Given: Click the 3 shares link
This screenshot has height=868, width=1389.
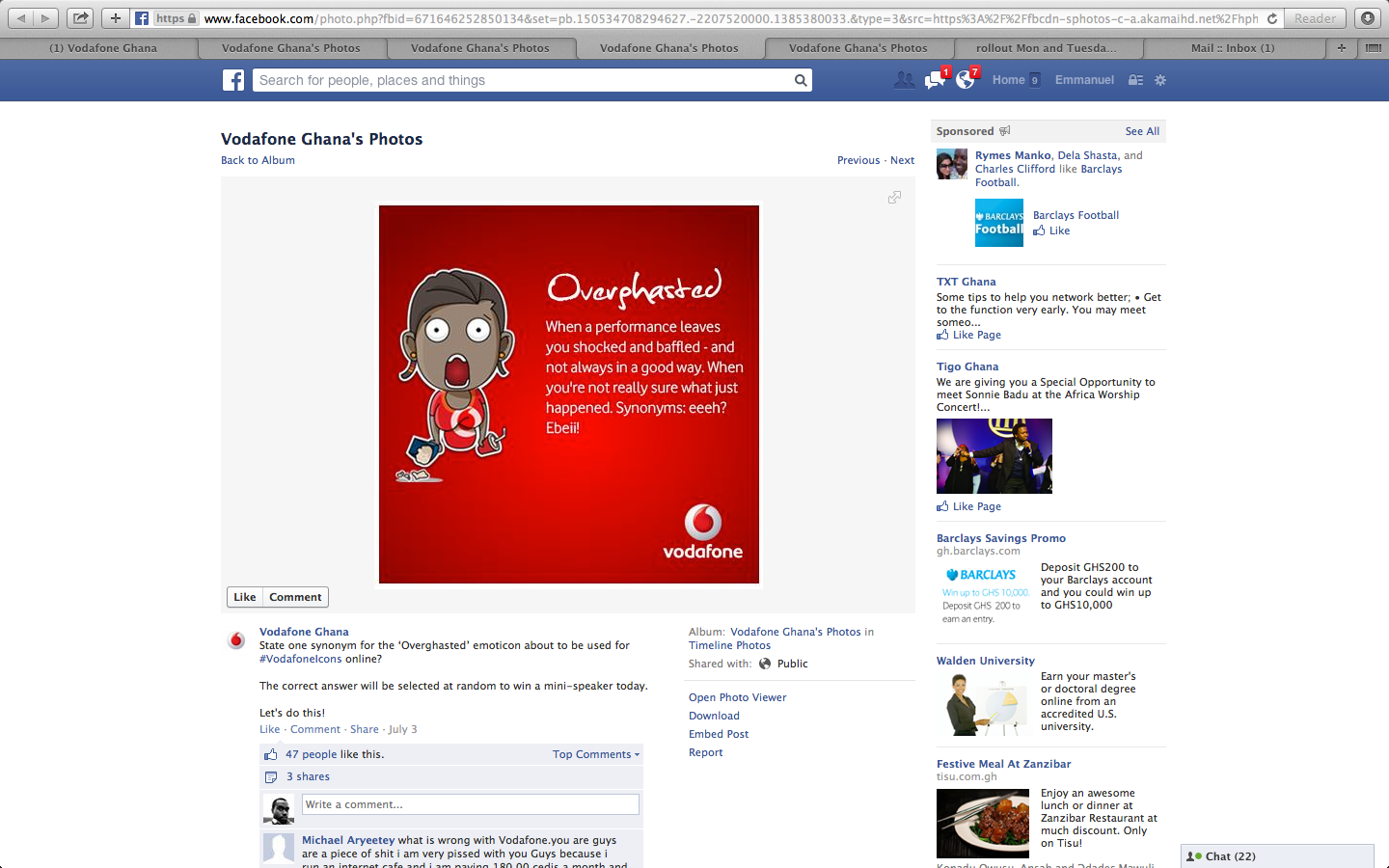Looking at the screenshot, I should tap(308, 776).
